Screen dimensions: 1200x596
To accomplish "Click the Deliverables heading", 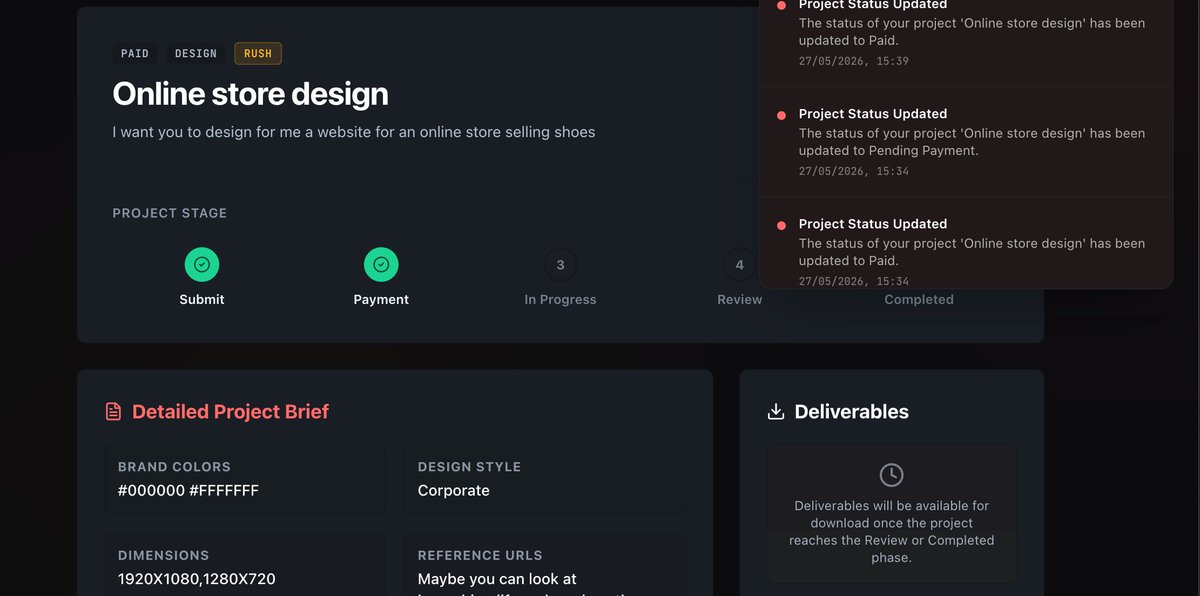I will (x=852, y=411).
